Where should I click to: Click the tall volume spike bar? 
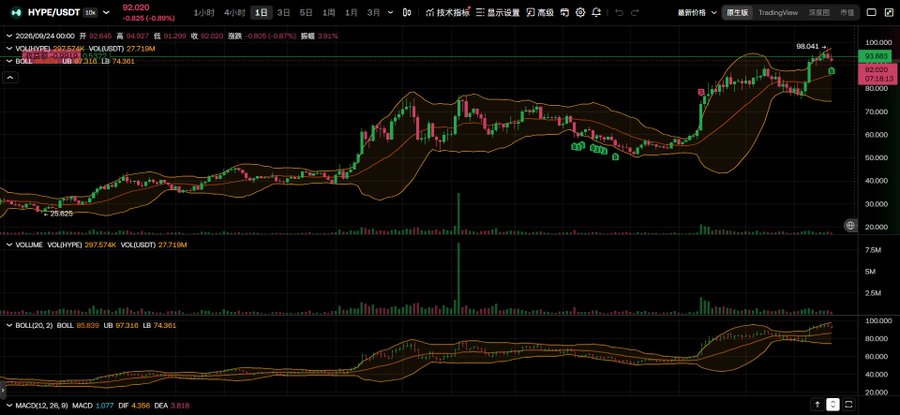pyautogui.click(x=459, y=278)
